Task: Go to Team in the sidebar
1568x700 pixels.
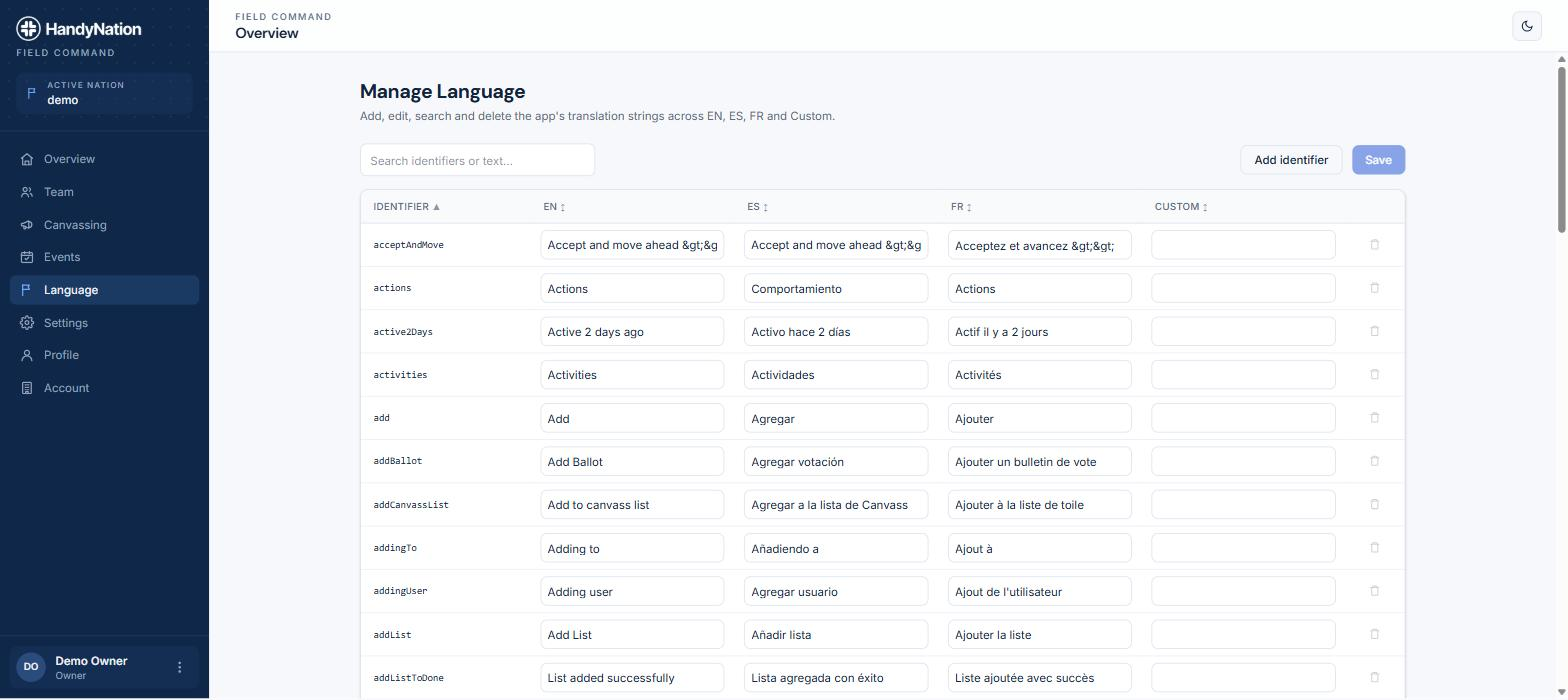Action: pyautogui.click(x=105, y=192)
